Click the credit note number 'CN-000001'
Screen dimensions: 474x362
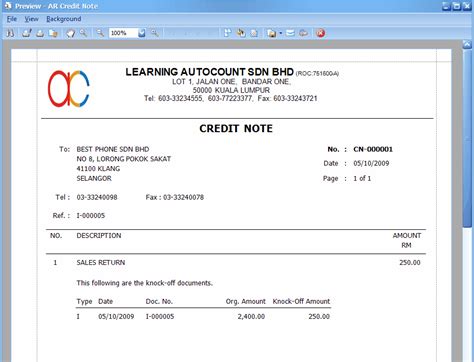[x=373, y=149]
